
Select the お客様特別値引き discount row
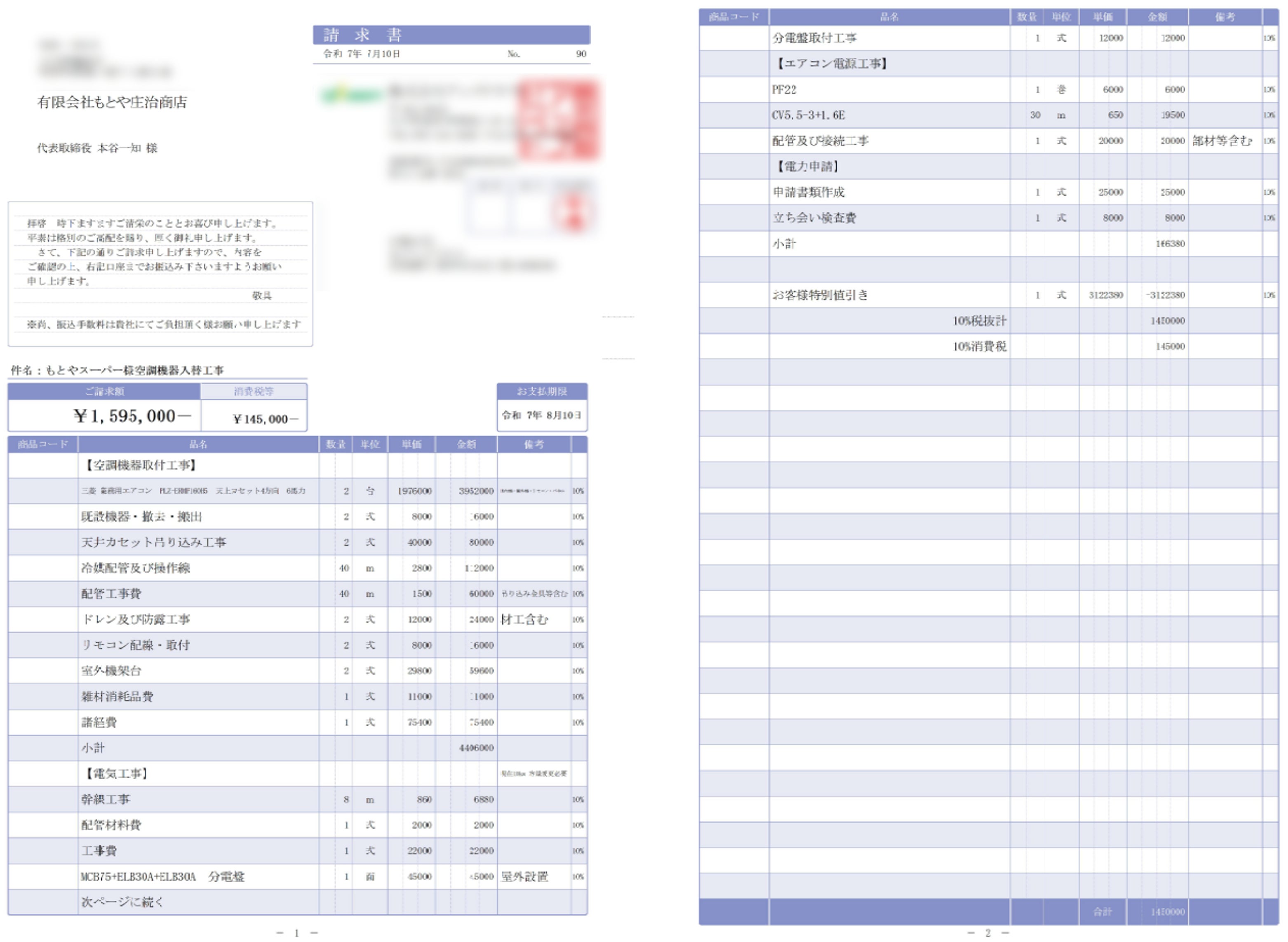pos(820,295)
